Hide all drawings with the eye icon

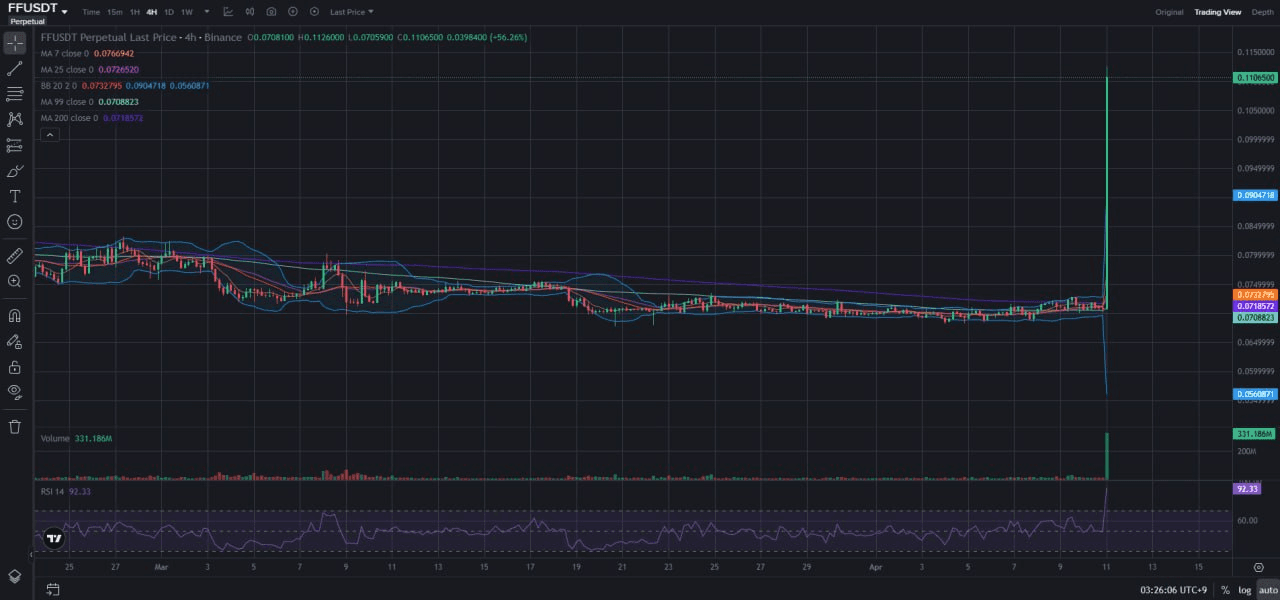tap(15, 392)
